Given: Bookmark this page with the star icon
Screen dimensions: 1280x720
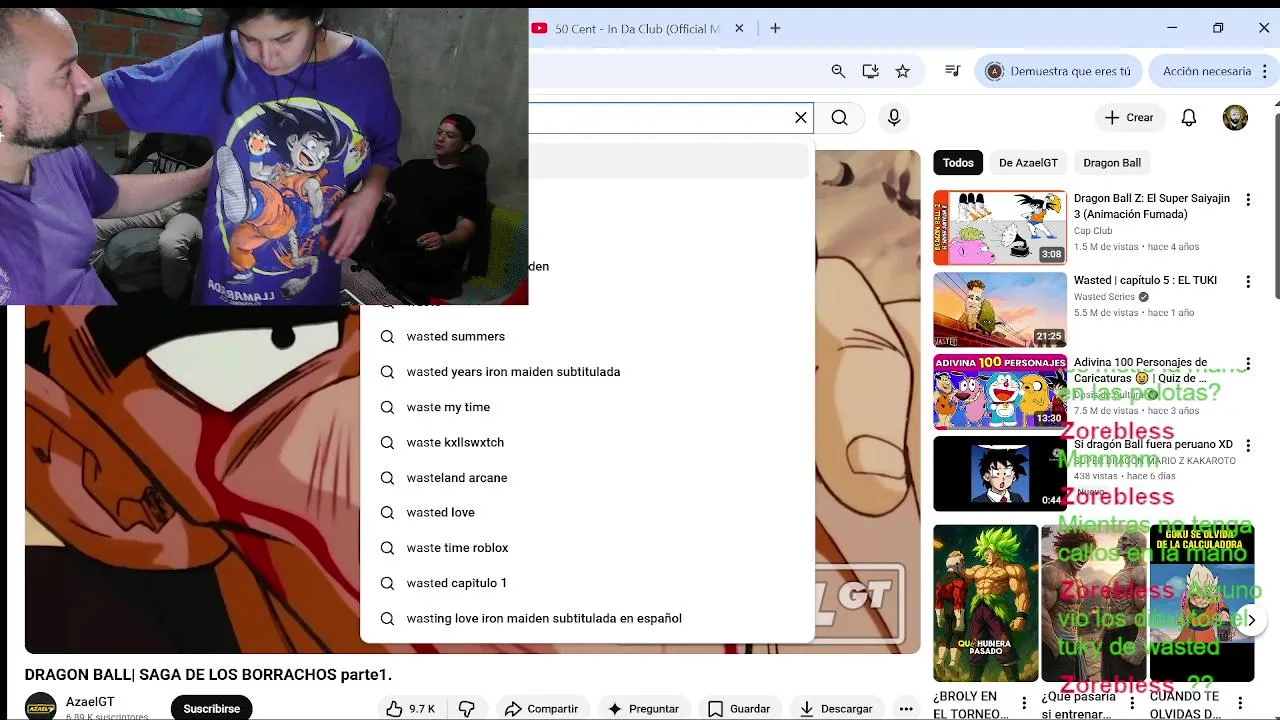Looking at the screenshot, I should (x=903, y=71).
